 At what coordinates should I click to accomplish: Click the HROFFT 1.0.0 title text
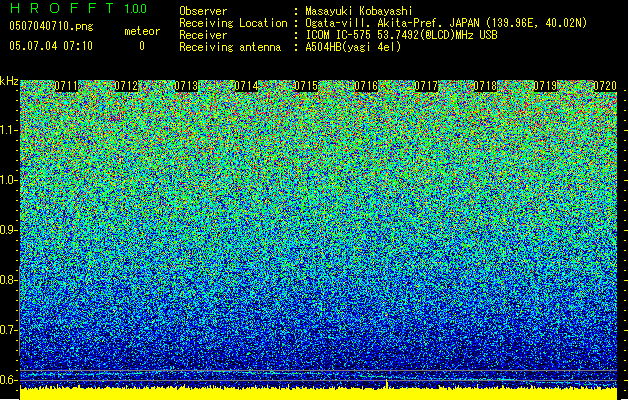click(x=79, y=8)
